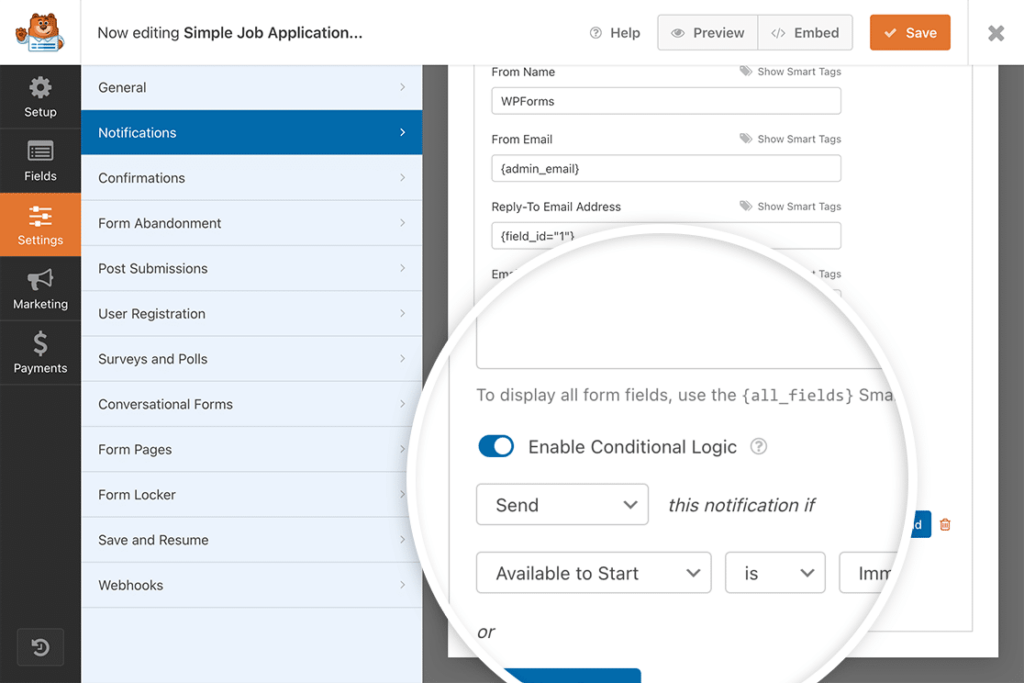Show Smart Tags for From Email

pos(790,138)
